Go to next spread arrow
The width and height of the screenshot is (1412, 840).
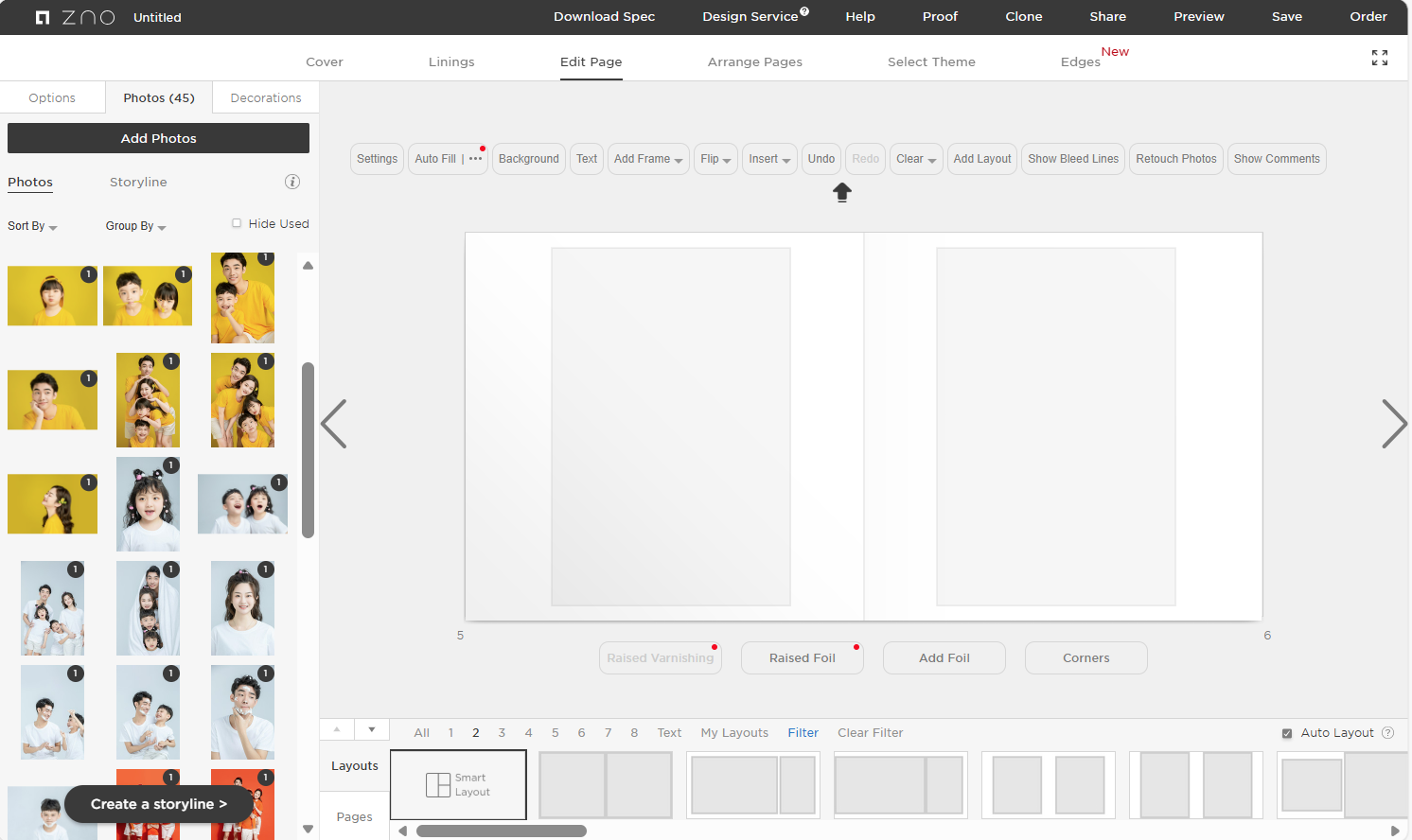[x=1394, y=424]
